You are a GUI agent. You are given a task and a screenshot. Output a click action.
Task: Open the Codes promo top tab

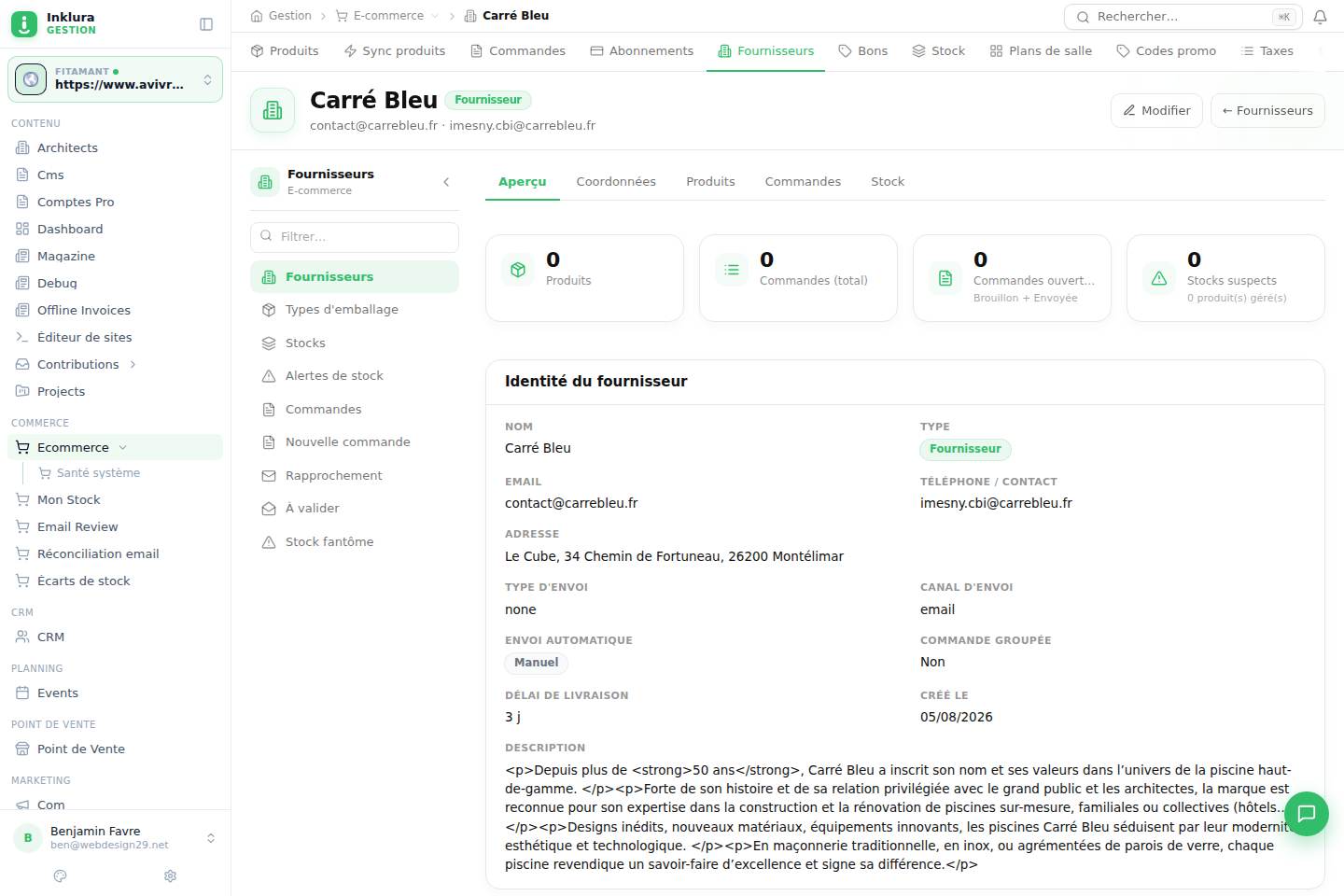tap(1166, 50)
